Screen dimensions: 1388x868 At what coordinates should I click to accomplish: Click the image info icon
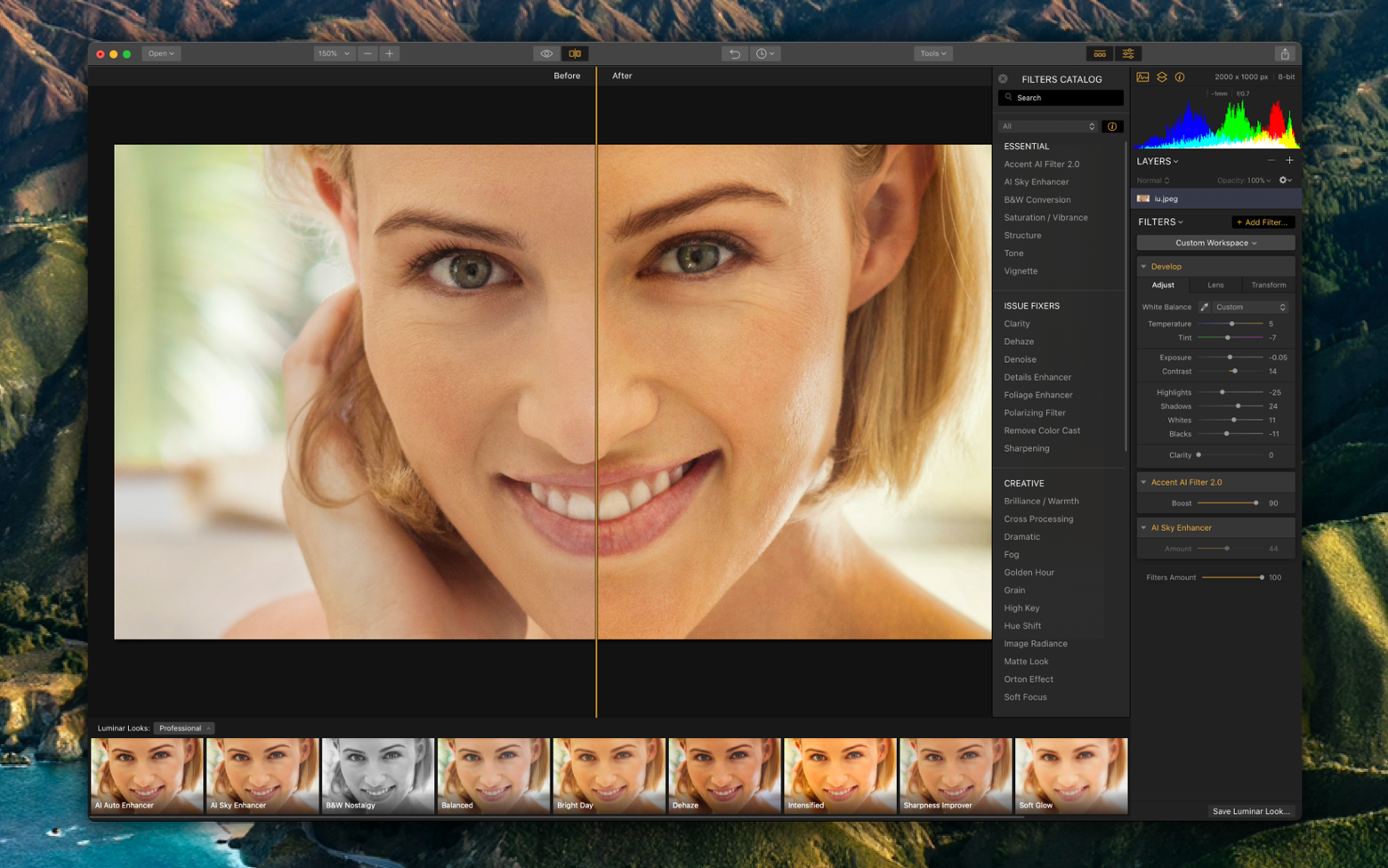tap(1180, 77)
